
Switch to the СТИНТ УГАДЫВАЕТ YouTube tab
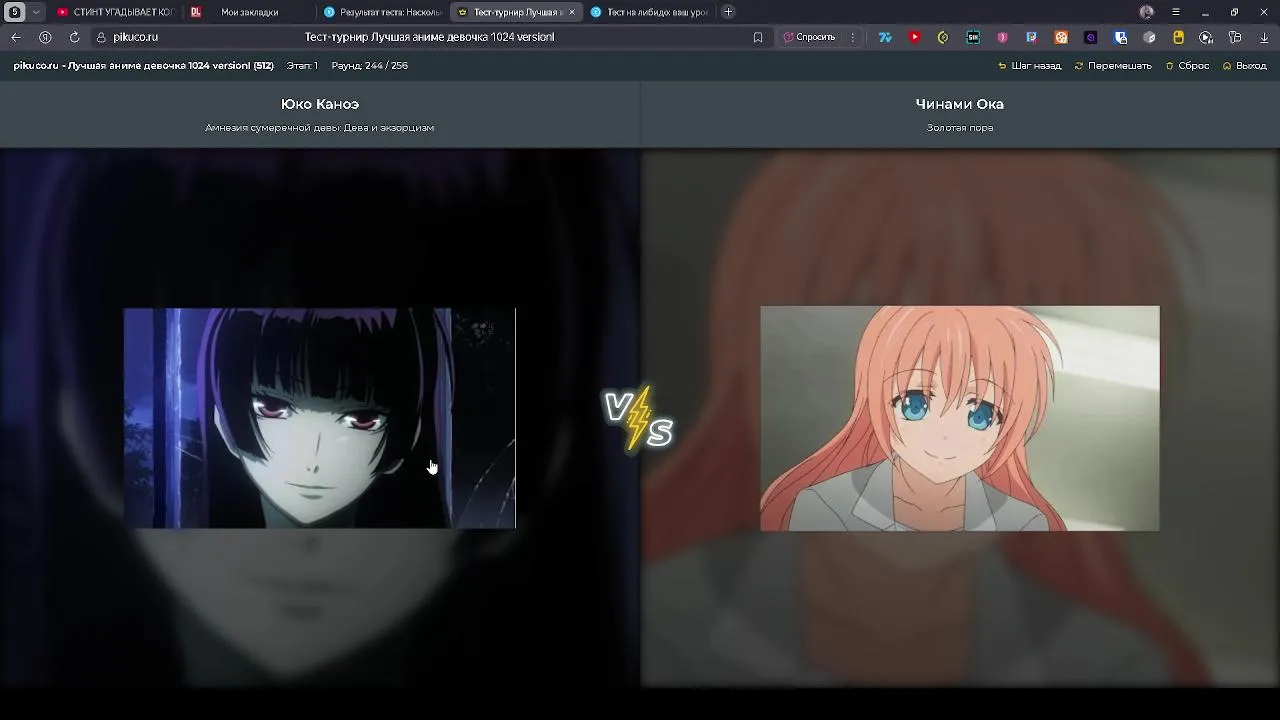click(x=115, y=12)
